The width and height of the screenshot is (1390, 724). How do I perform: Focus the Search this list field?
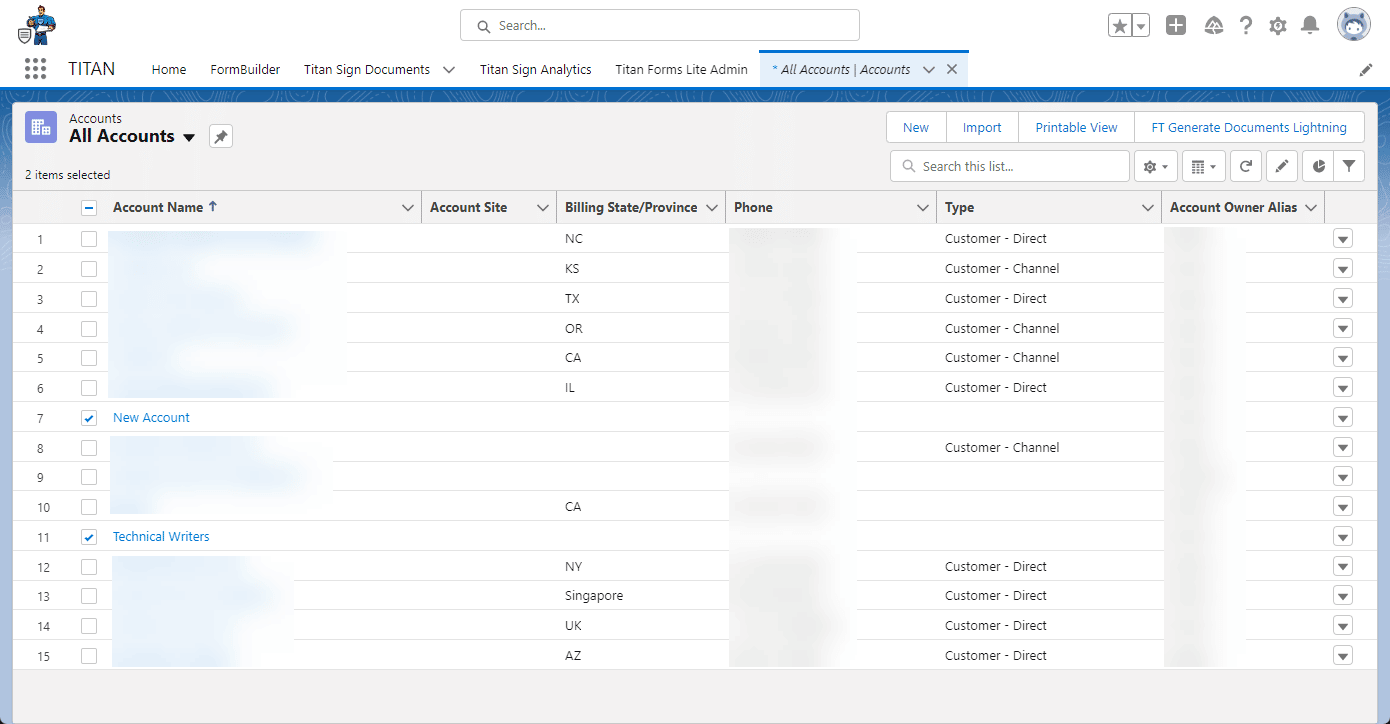(x=1010, y=167)
